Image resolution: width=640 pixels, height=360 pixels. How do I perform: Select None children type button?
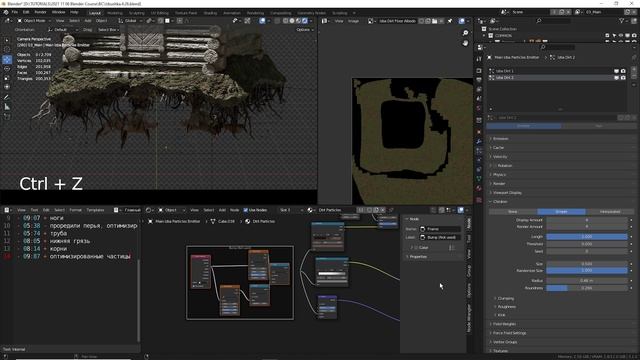pos(513,211)
